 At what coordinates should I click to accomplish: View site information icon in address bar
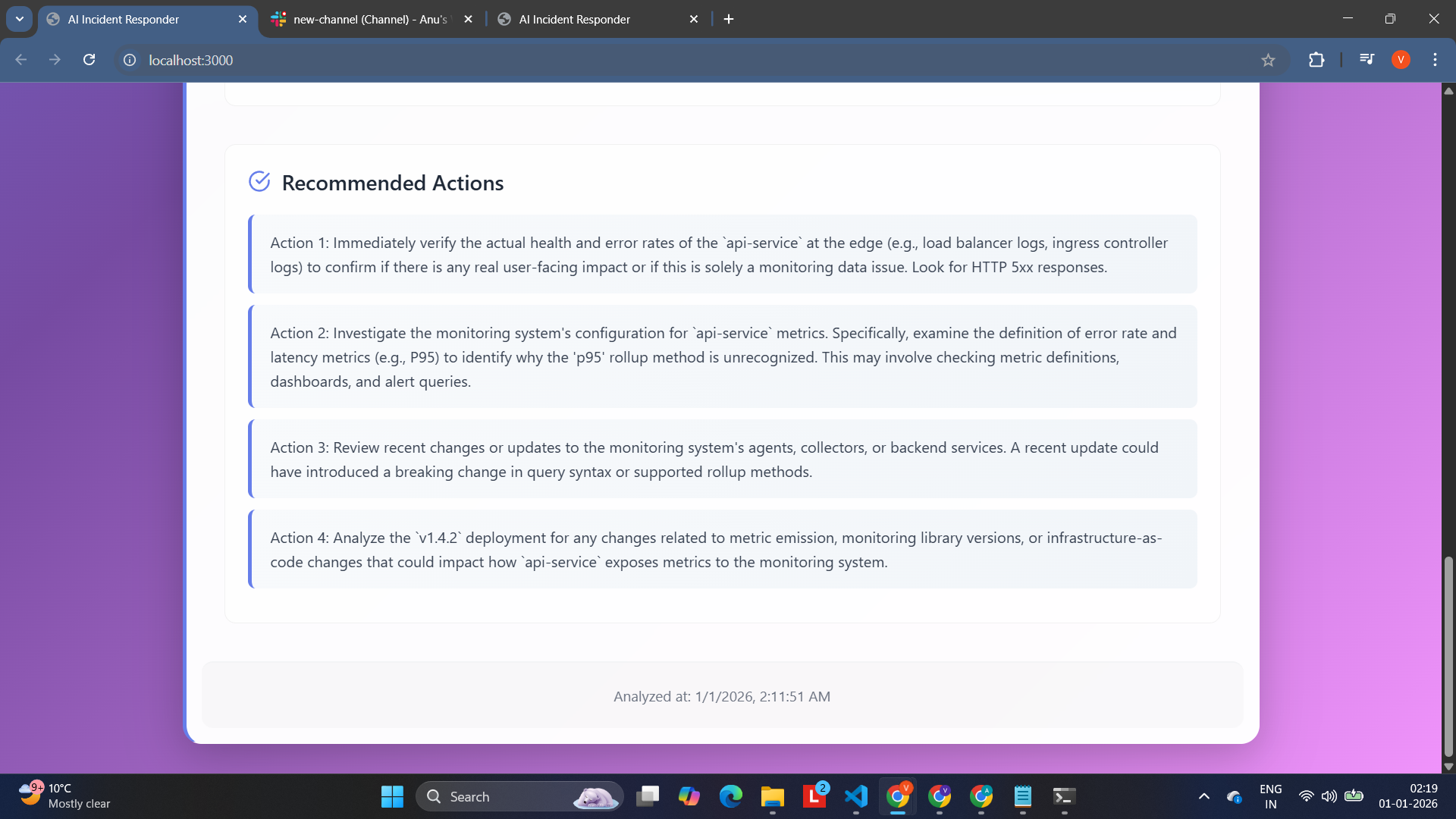130,60
